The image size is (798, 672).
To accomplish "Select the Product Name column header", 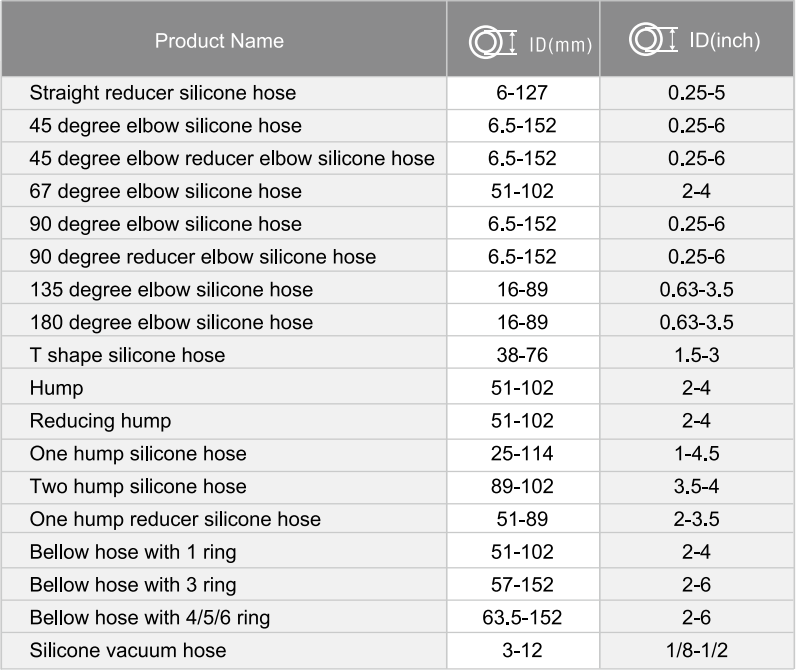I will [219, 41].
